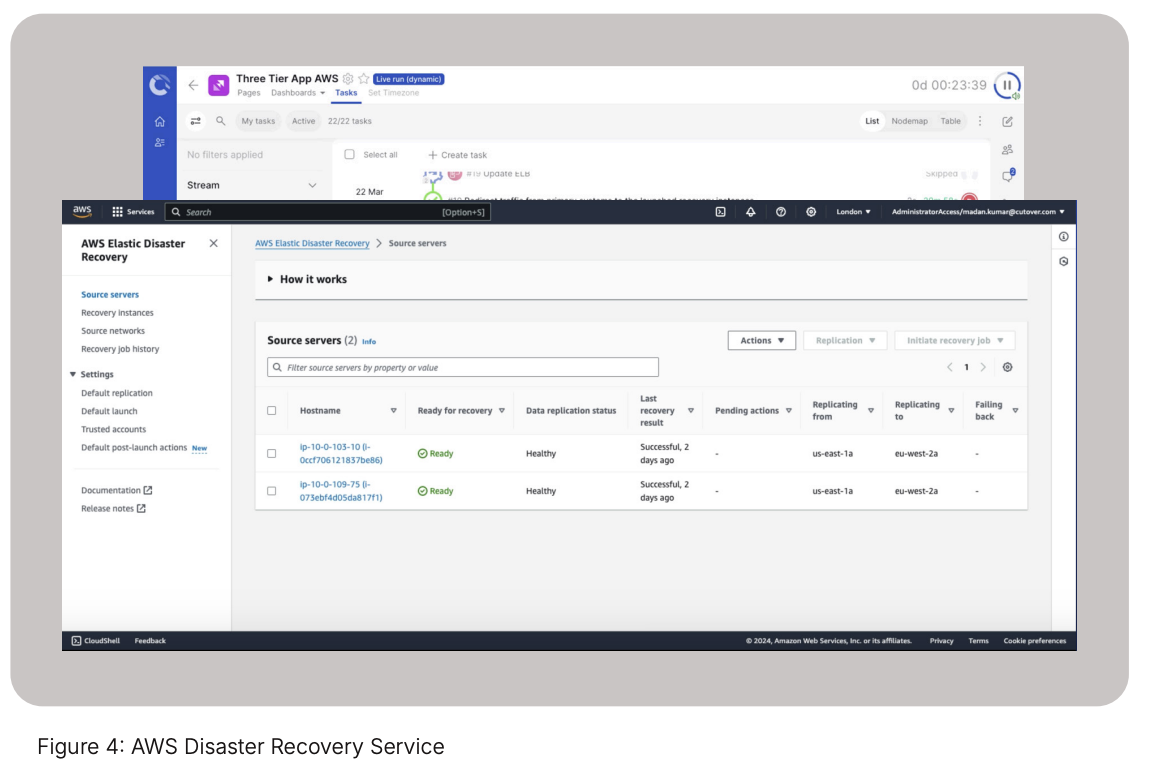The image size is (1160, 776).
Task: Toggle the Cutover filter sliders icon
Action: 195,121
